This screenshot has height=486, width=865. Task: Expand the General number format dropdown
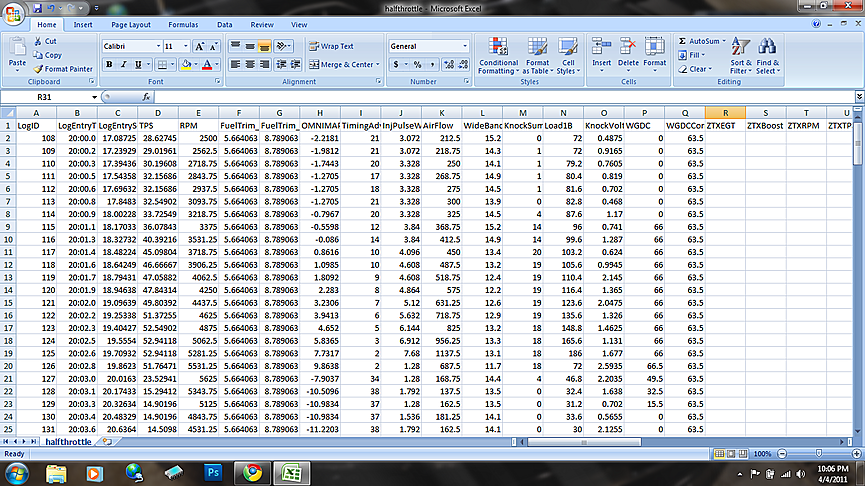464,46
